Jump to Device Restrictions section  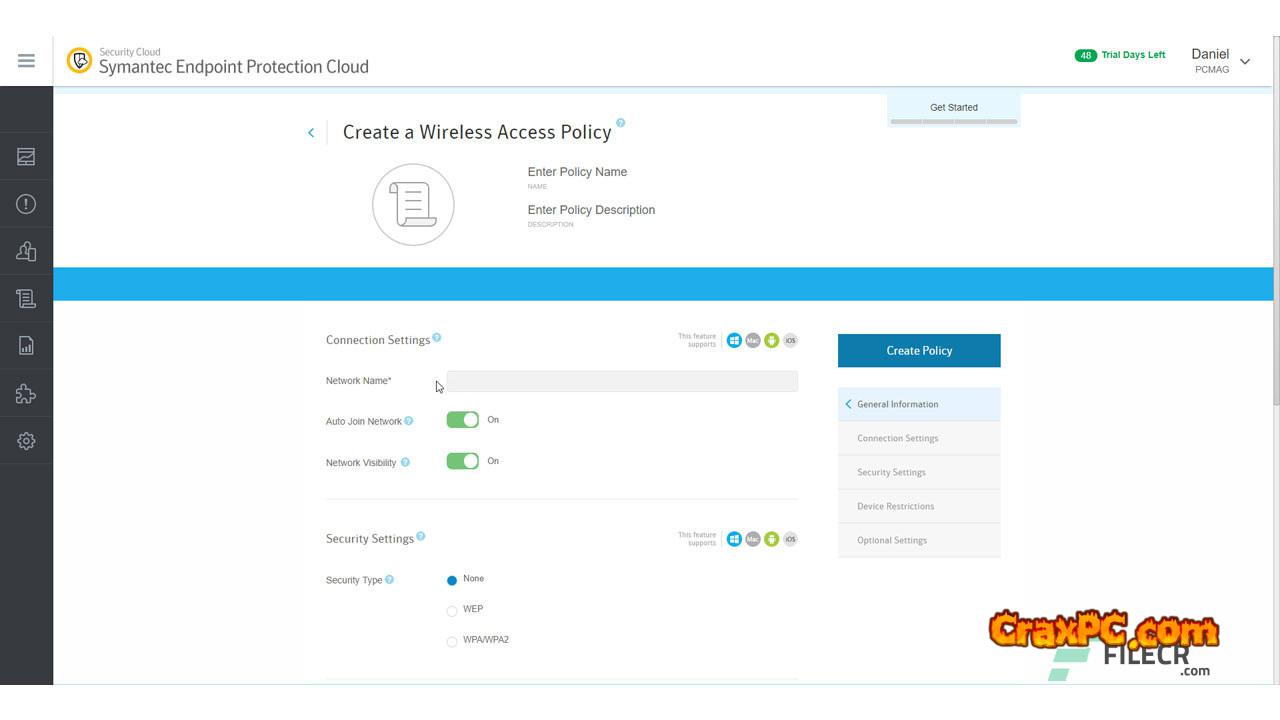click(895, 506)
